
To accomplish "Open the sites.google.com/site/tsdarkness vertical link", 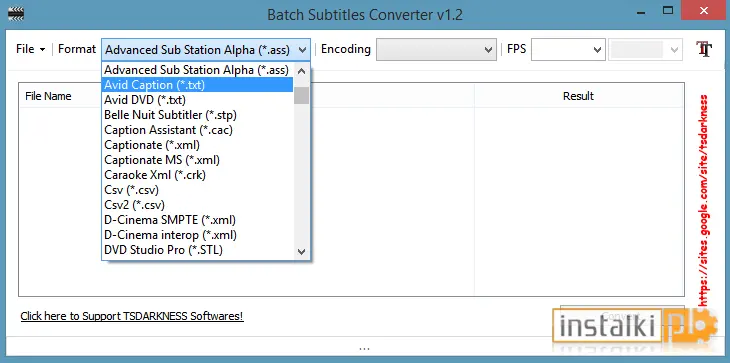I will (x=704, y=200).
